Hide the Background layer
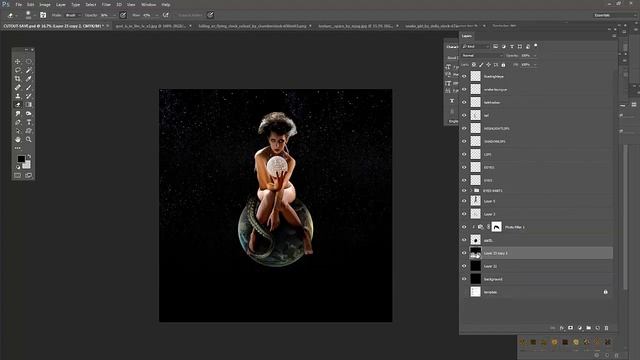The image size is (640, 360). pos(464,279)
